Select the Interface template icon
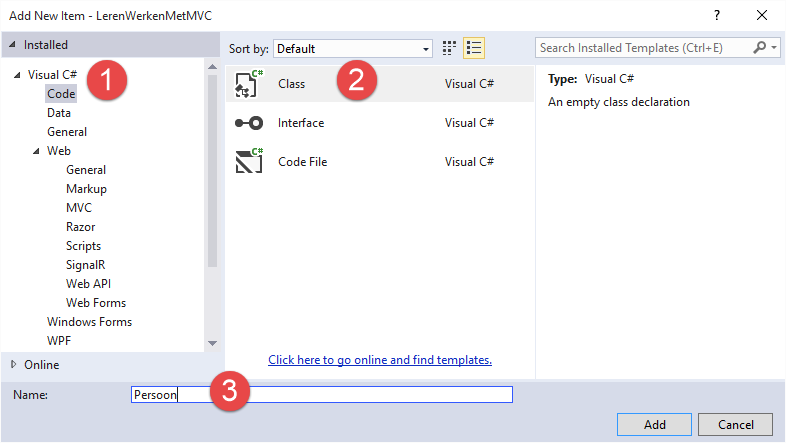This screenshot has height=443, width=786. [x=248, y=123]
